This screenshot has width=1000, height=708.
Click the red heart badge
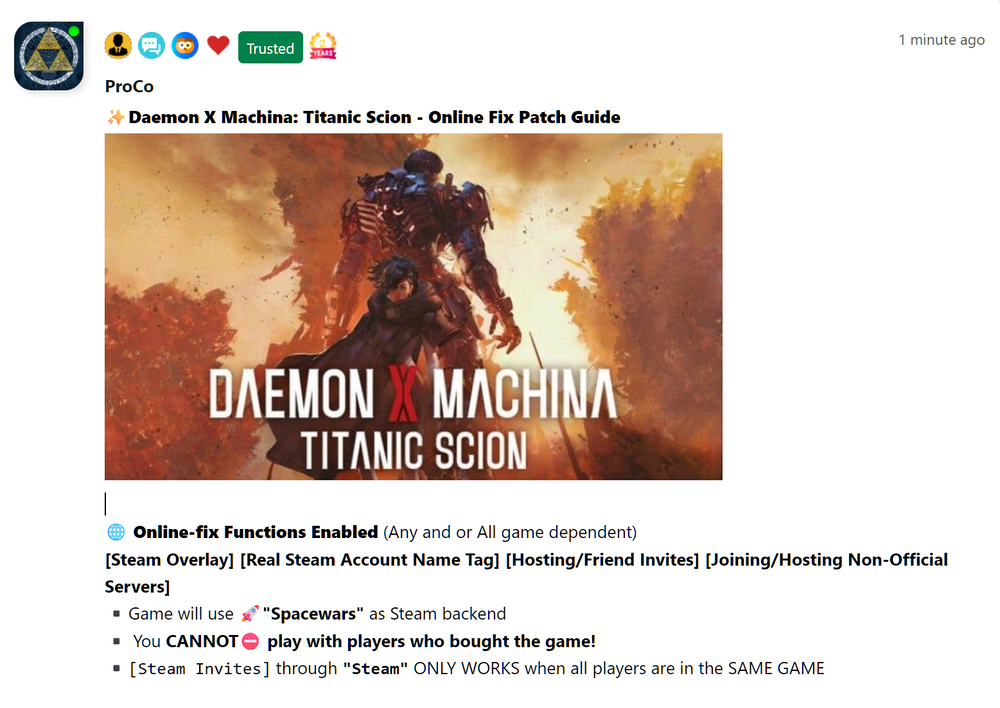coord(218,45)
